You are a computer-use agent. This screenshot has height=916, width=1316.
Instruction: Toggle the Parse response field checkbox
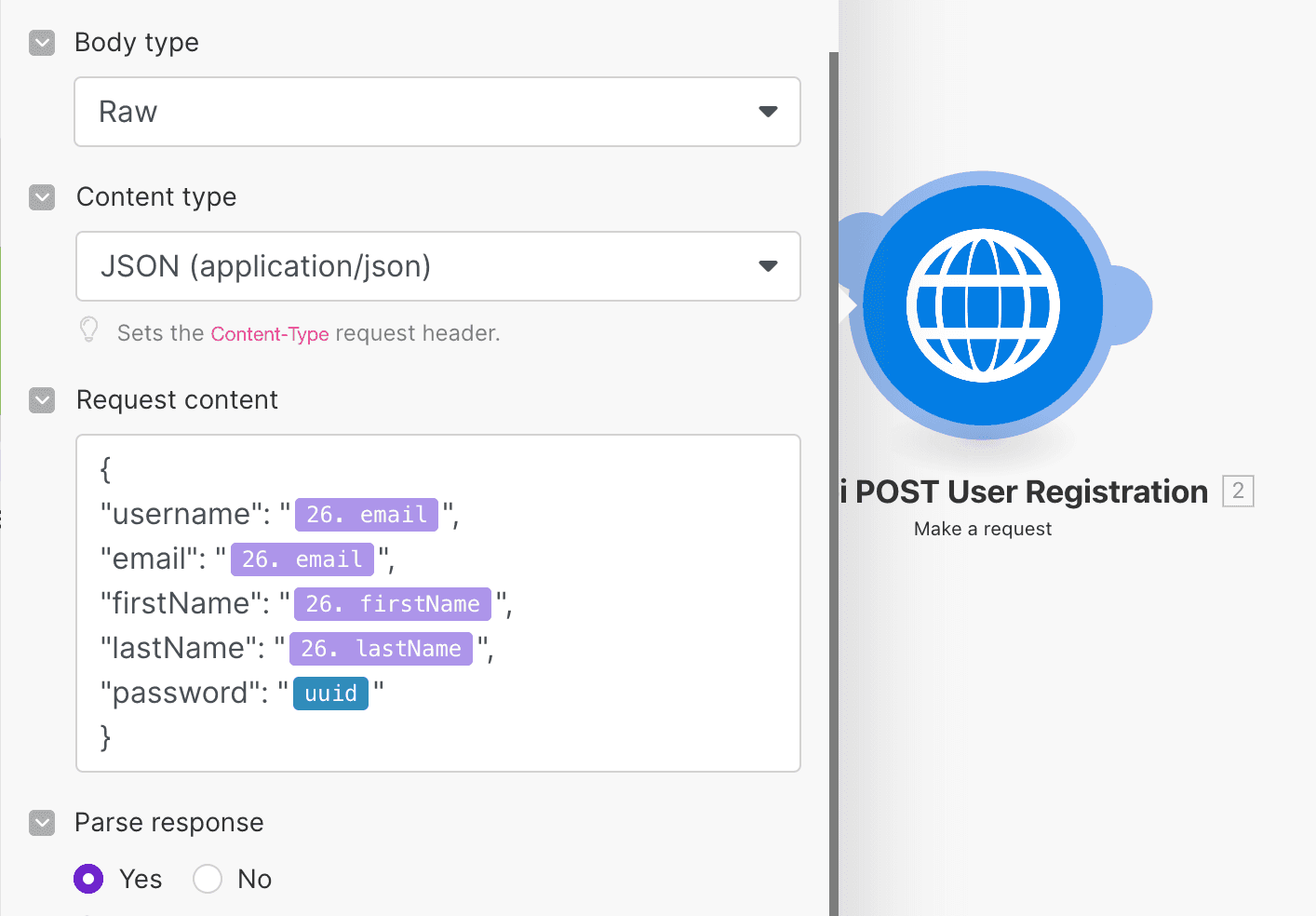tap(42, 823)
